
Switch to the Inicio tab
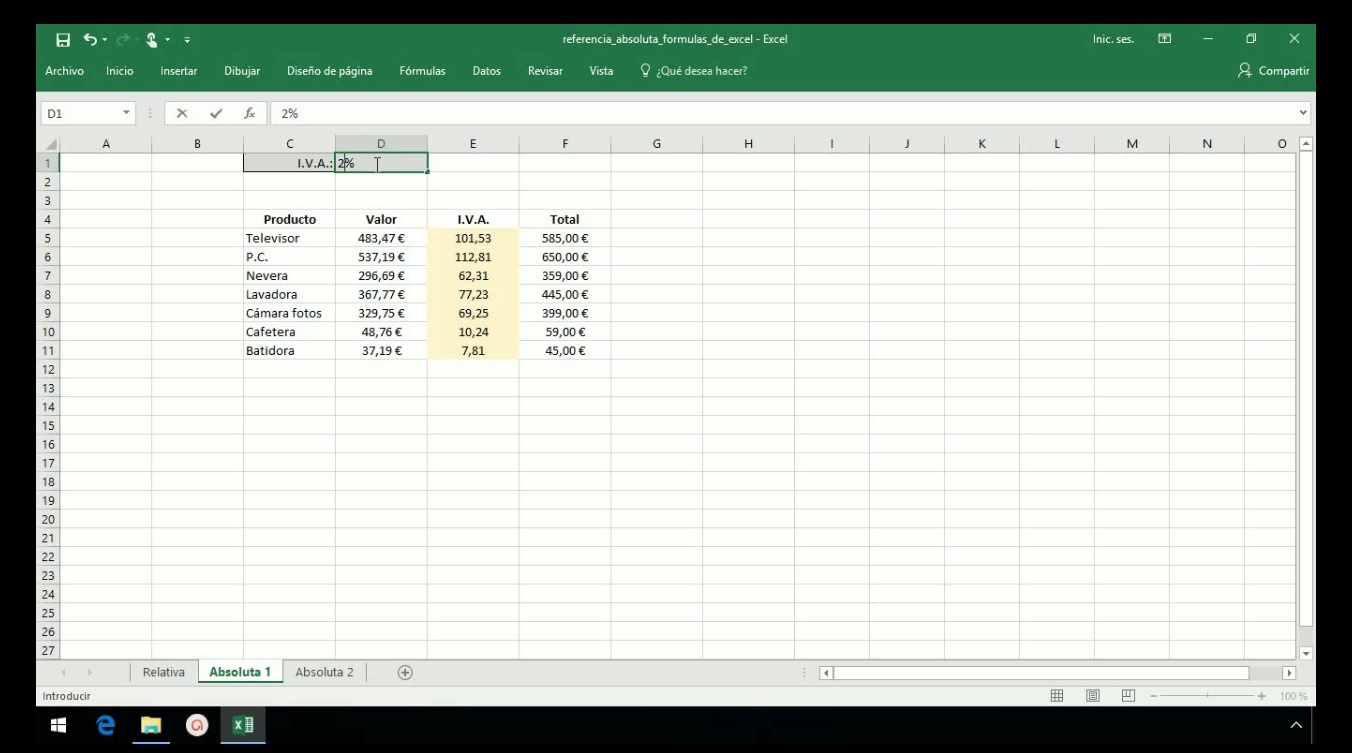[x=120, y=71]
